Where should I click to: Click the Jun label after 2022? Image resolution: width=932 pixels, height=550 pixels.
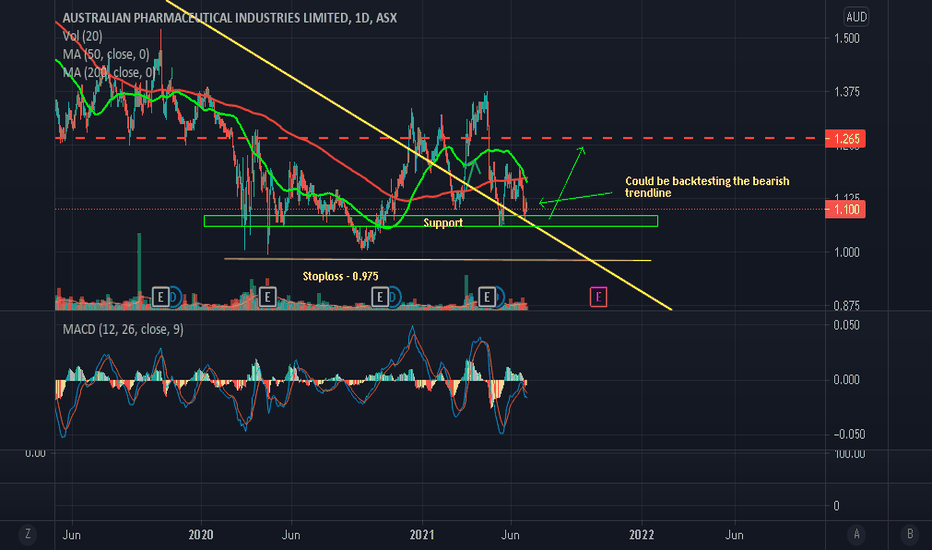coord(734,535)
